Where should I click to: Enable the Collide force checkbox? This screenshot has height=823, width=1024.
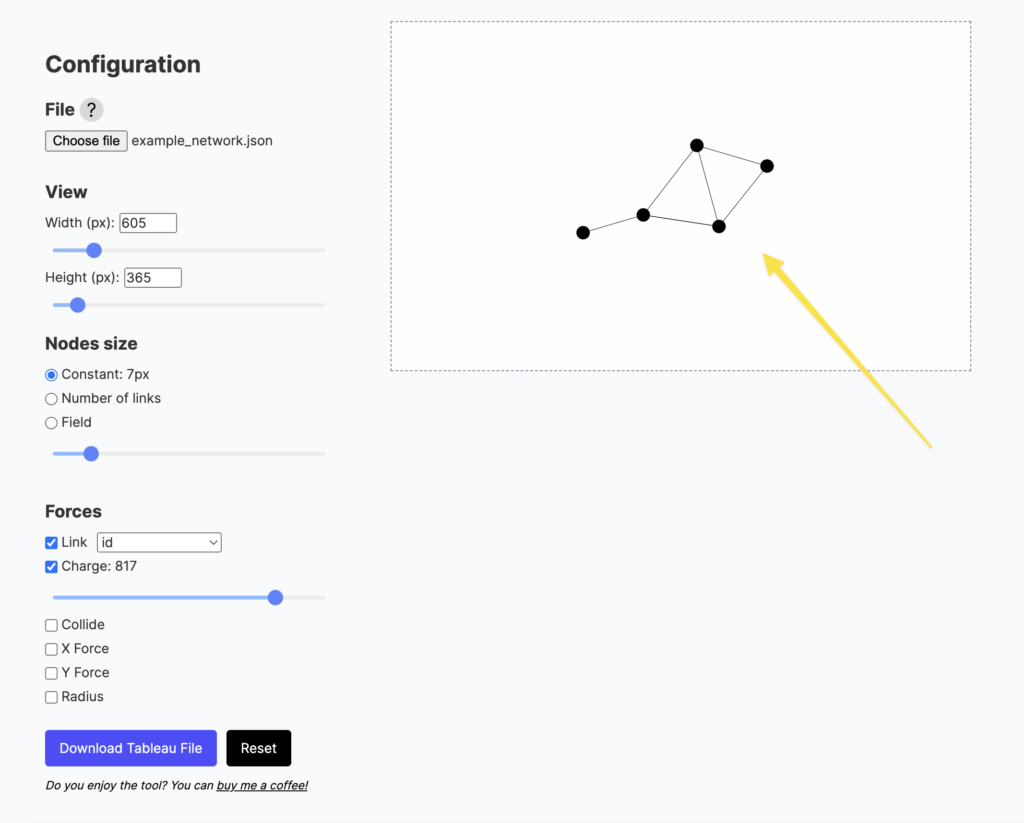(52, 625)
